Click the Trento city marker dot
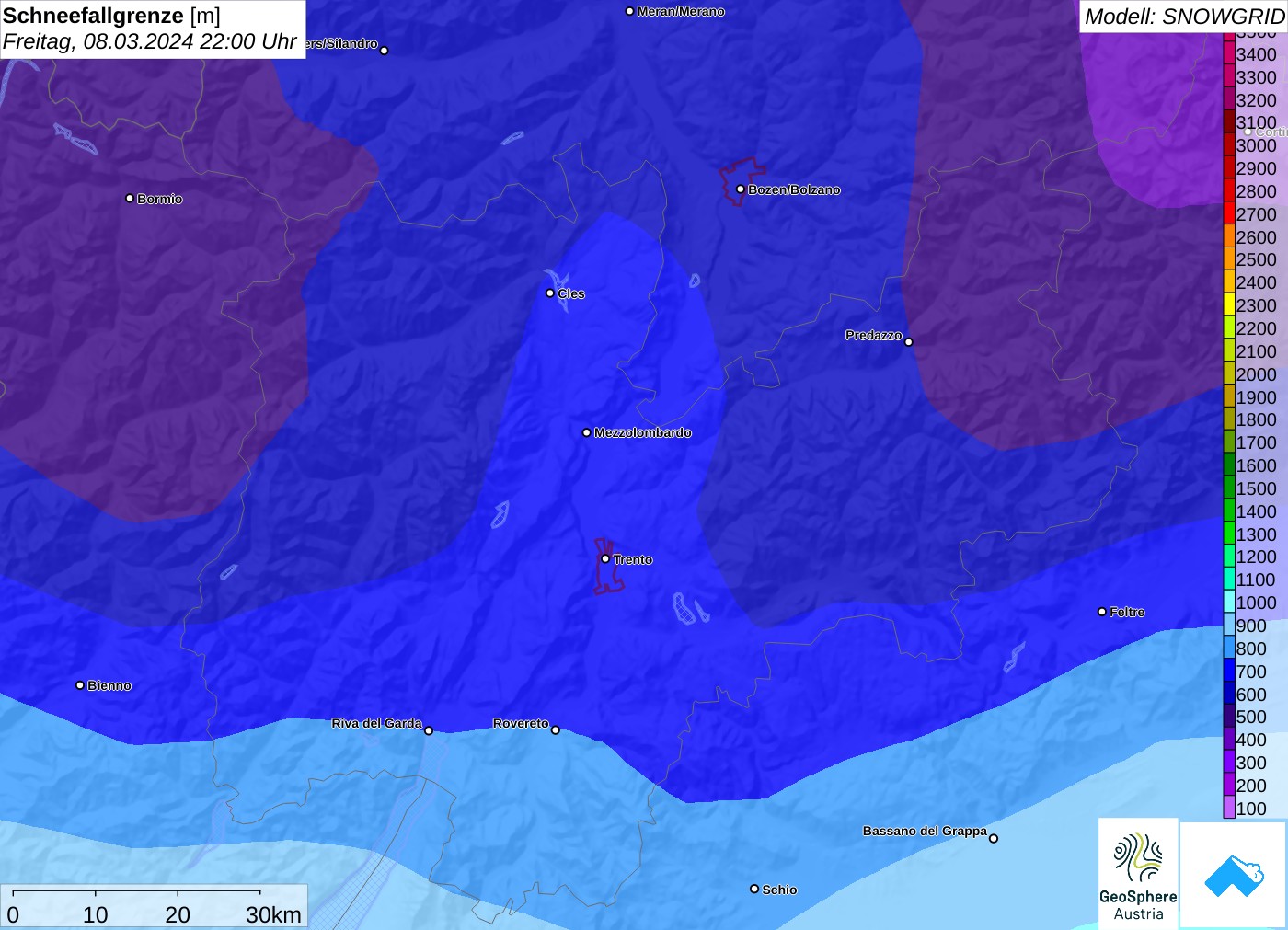The width and height of the screenshot is (1288, 930). tap(605, 558)
